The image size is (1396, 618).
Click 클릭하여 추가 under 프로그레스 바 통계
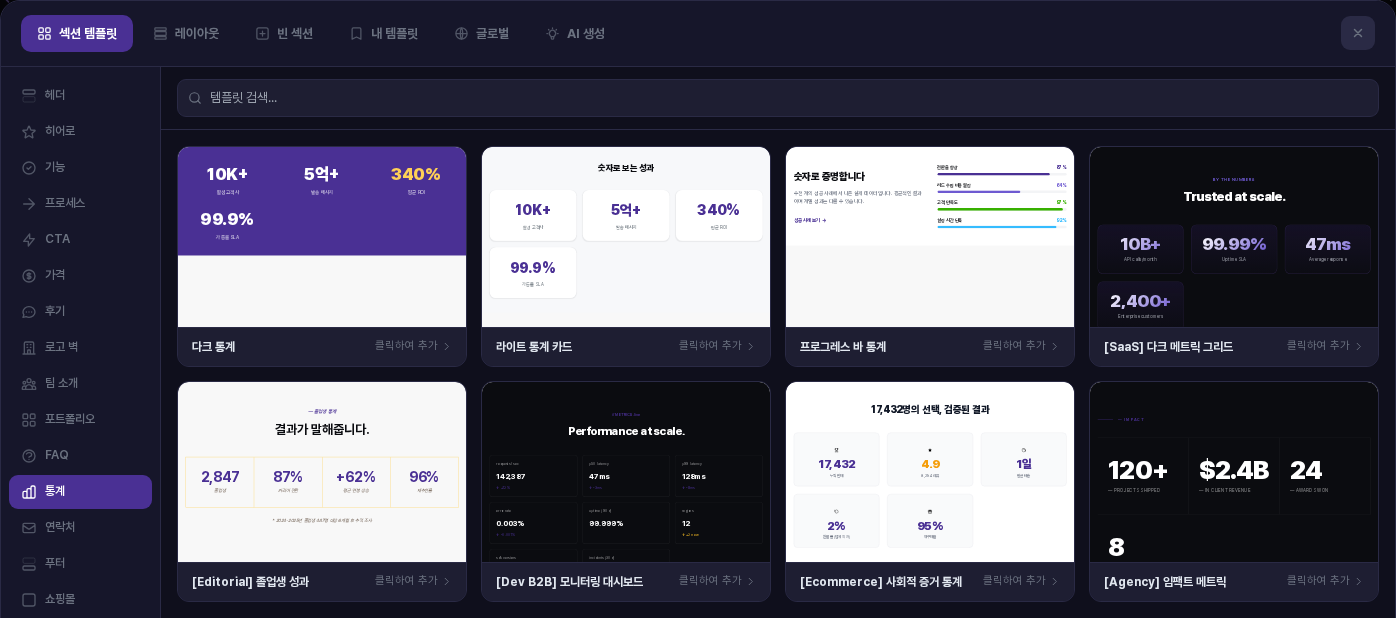(x=1021, y=346)
